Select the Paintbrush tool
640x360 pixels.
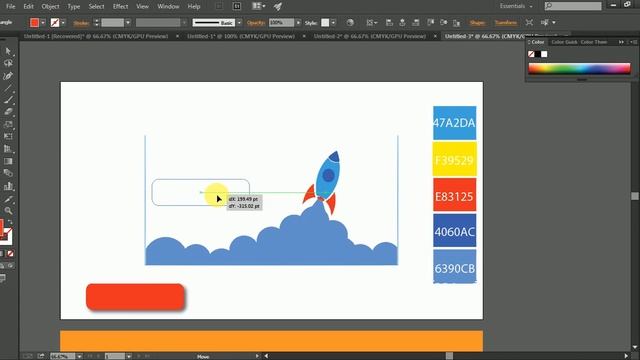(x=8, y=100)
